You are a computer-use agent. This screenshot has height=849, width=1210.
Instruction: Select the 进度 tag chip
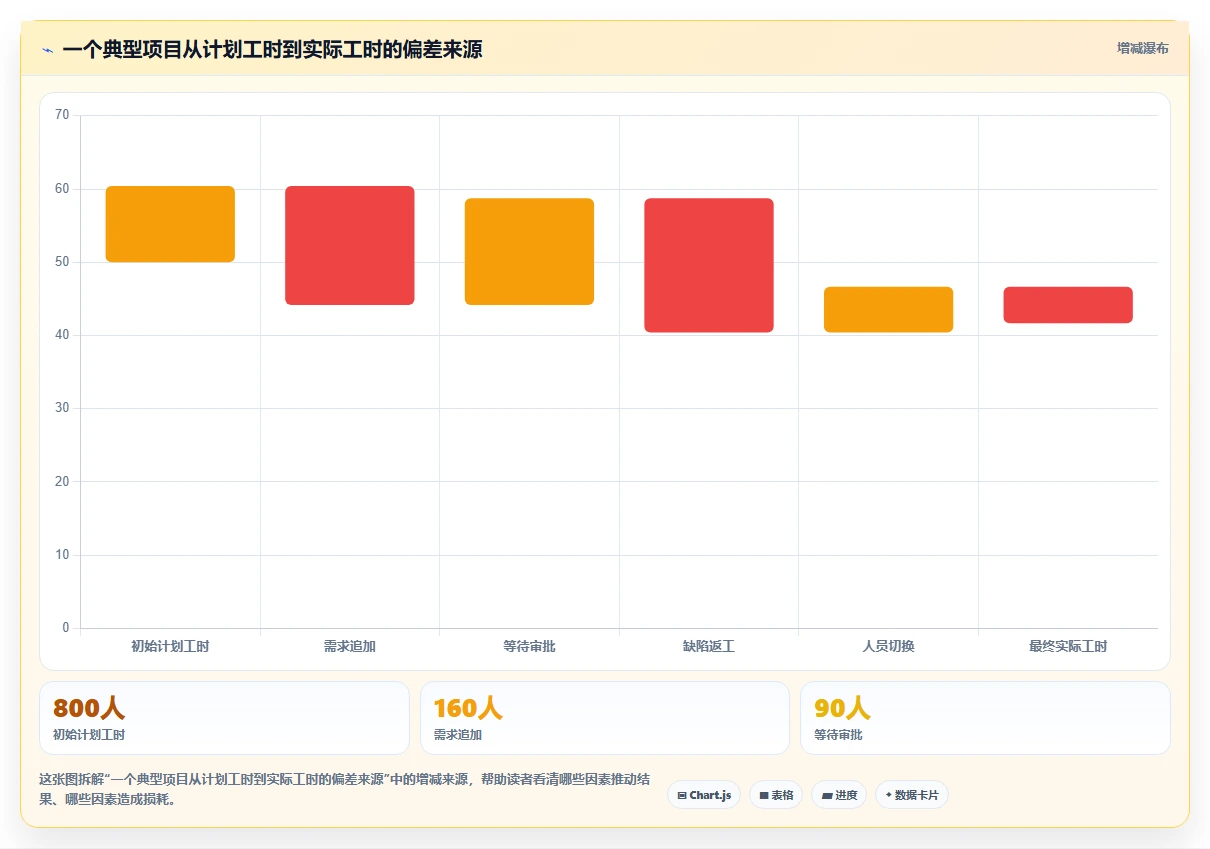839,795
